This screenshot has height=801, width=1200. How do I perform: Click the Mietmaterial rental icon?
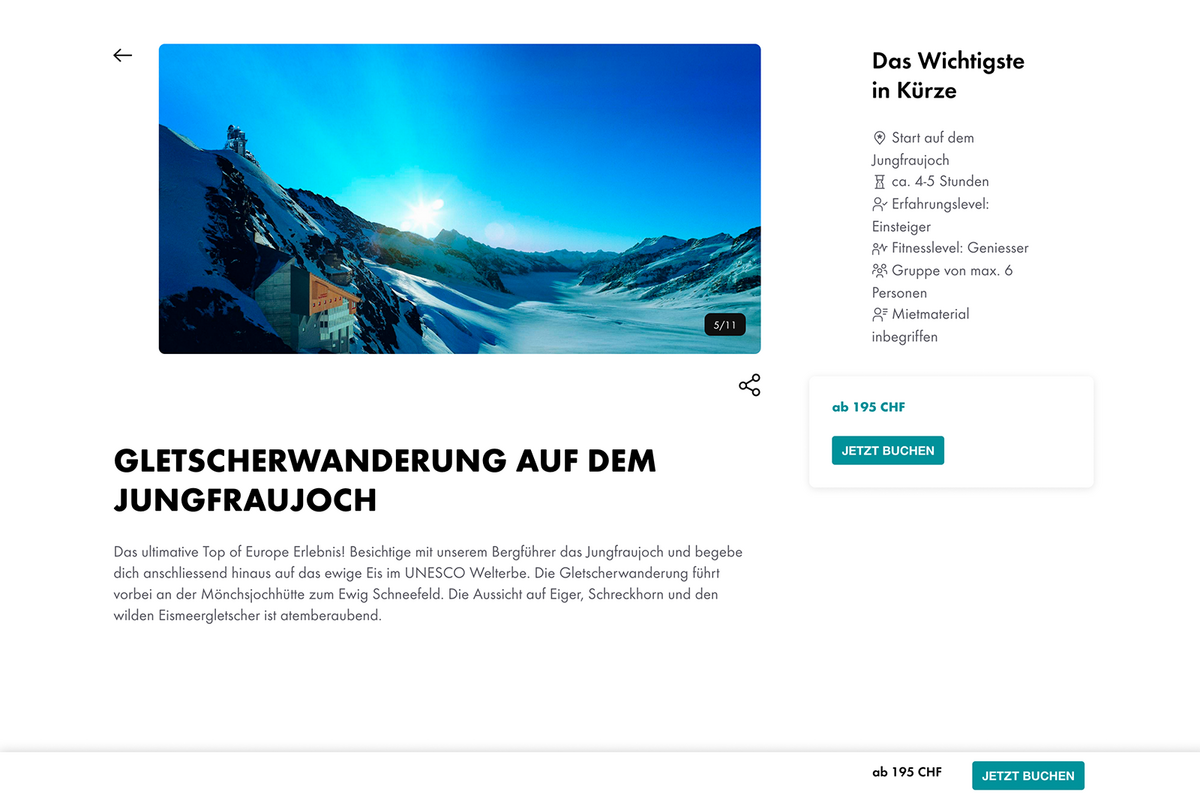point(880,314)
